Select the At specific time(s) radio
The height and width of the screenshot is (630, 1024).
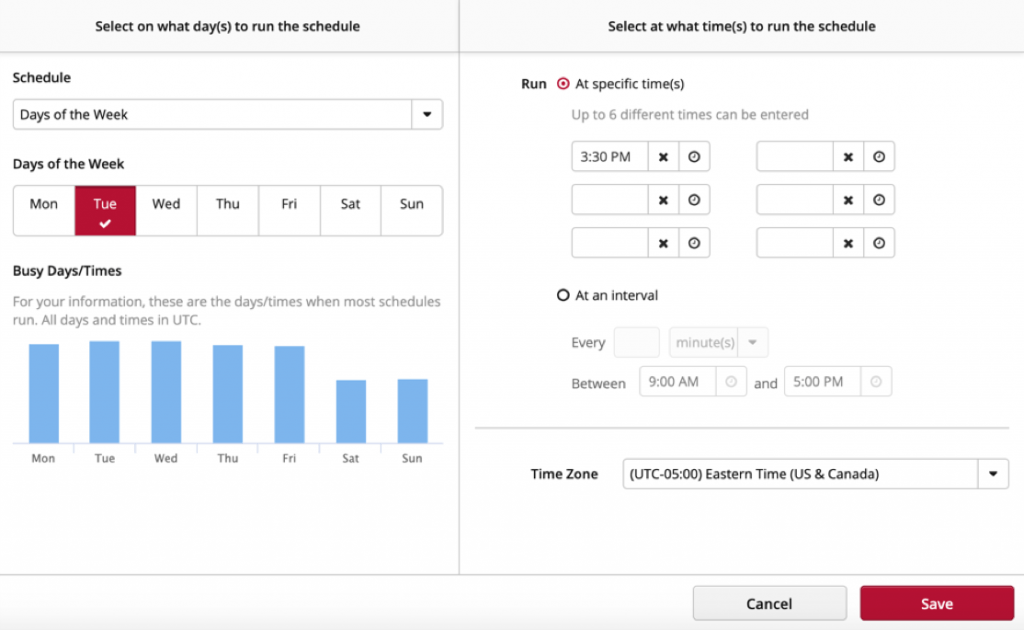(x=563, y=84)
